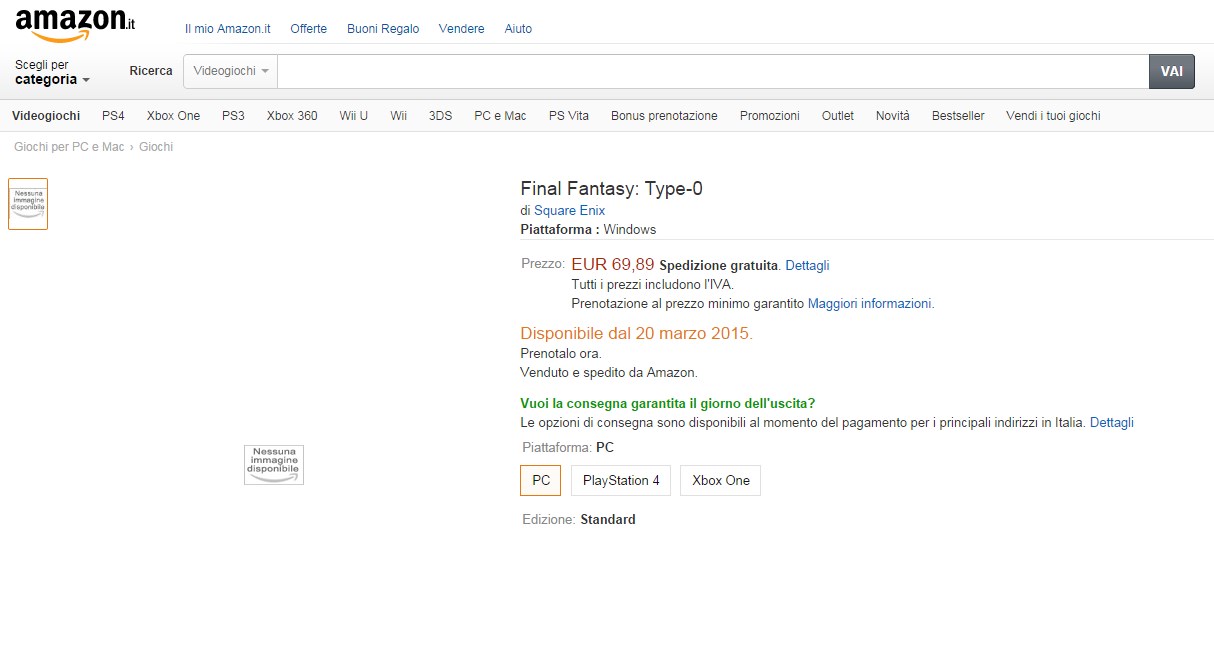Open the Square Enix brand link

click(x=569, y=211)
